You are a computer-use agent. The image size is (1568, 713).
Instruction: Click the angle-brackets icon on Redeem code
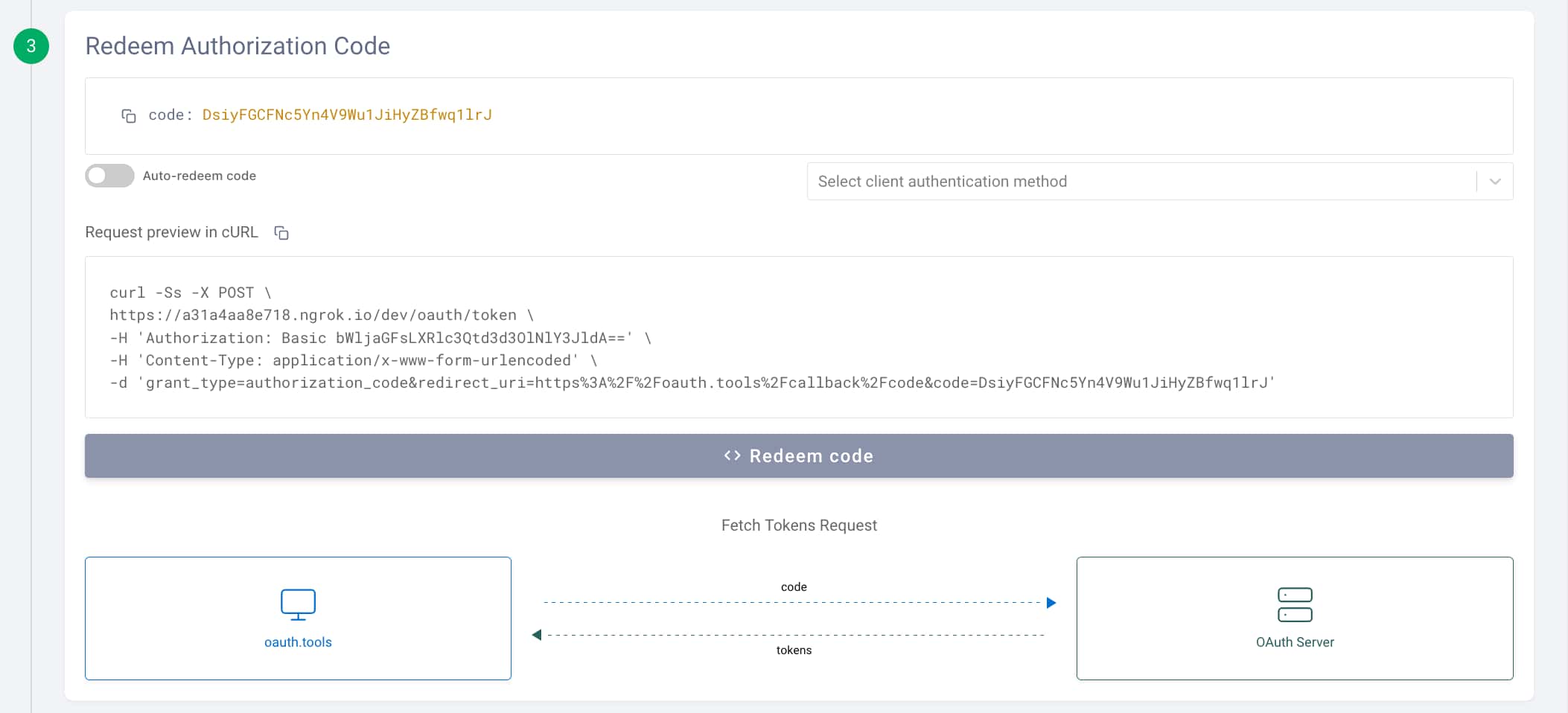coord(732,455)
